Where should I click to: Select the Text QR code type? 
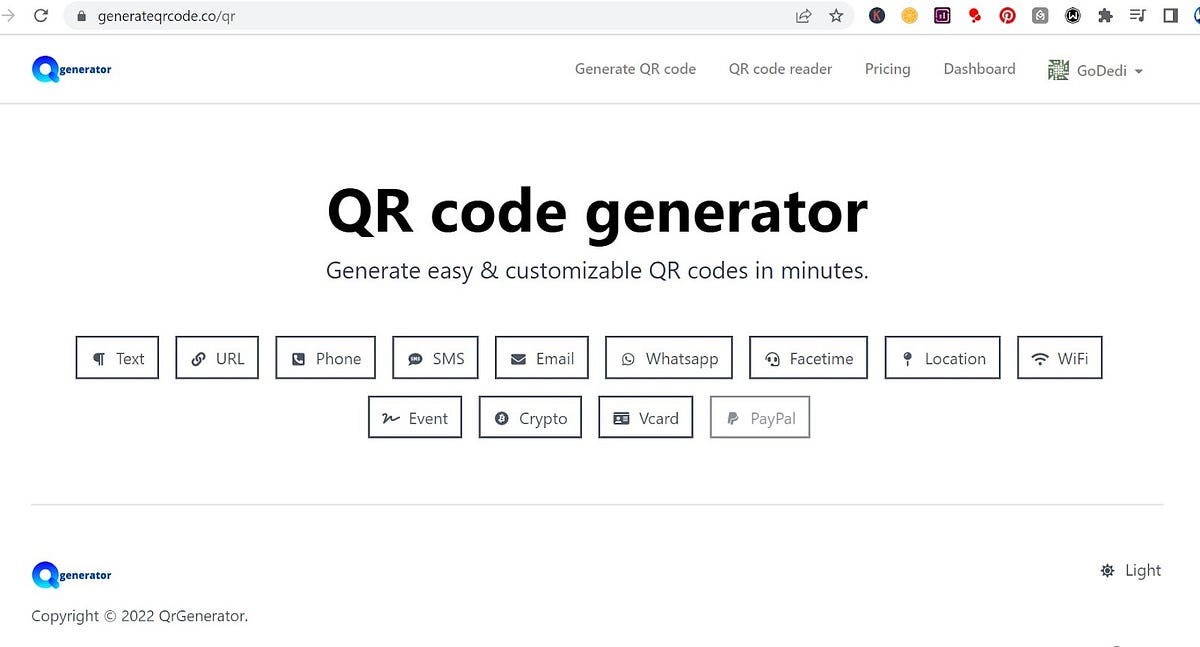(117, 357)
